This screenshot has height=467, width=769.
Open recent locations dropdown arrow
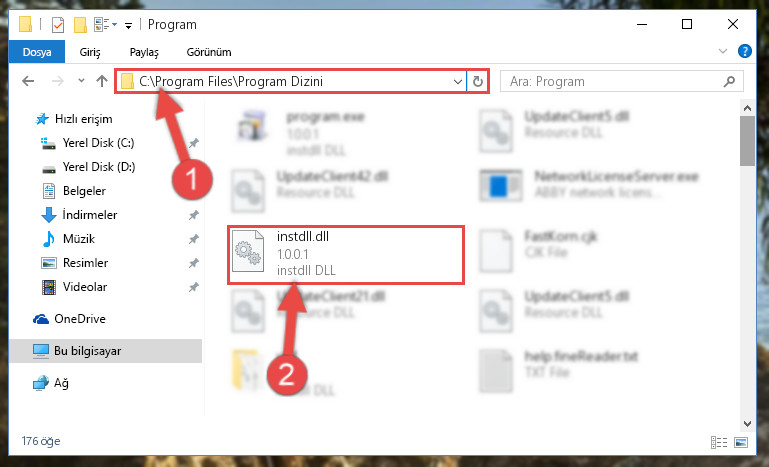[x=81, y=81]
